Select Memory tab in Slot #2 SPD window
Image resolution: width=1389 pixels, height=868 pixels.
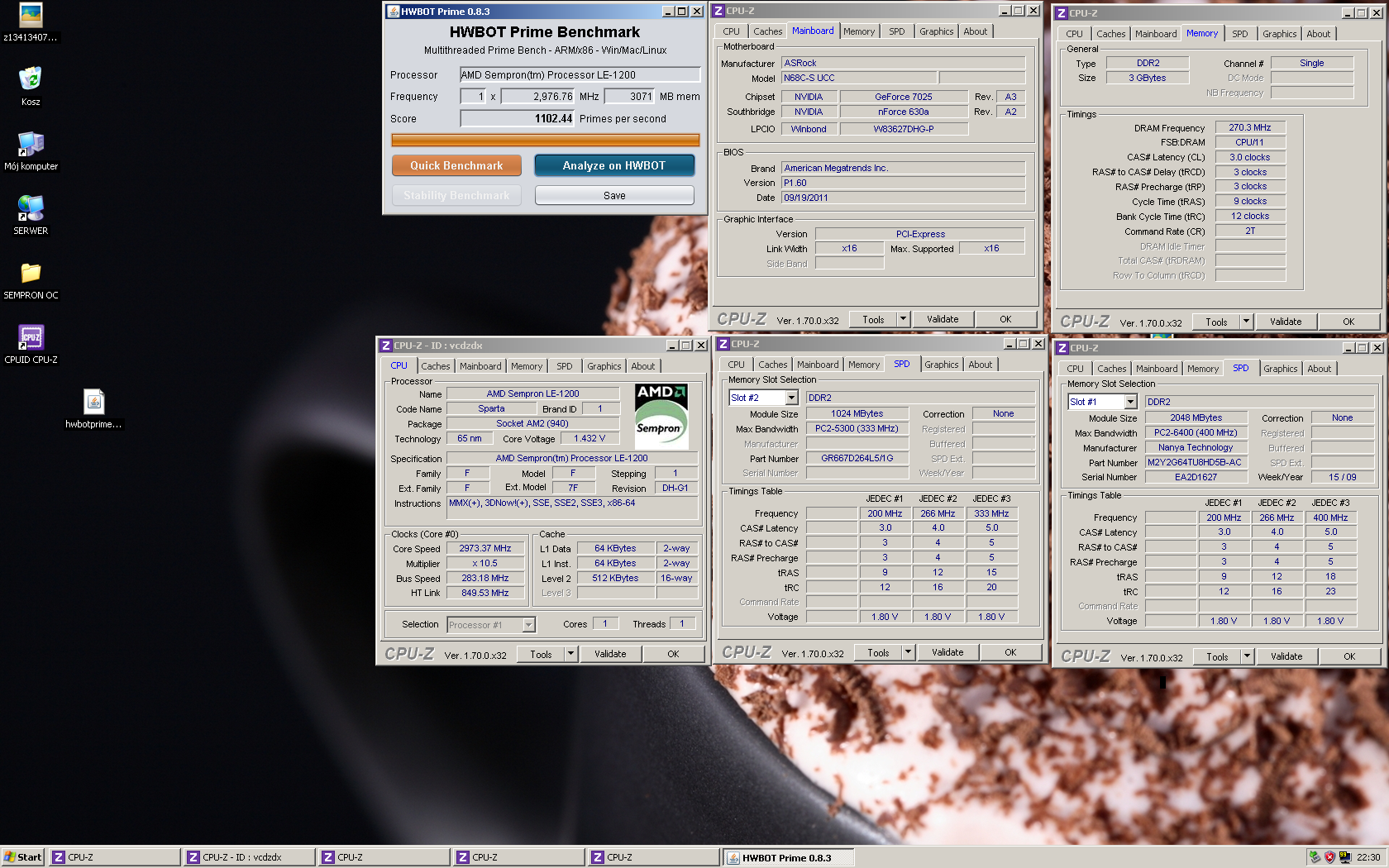[864, 365]
